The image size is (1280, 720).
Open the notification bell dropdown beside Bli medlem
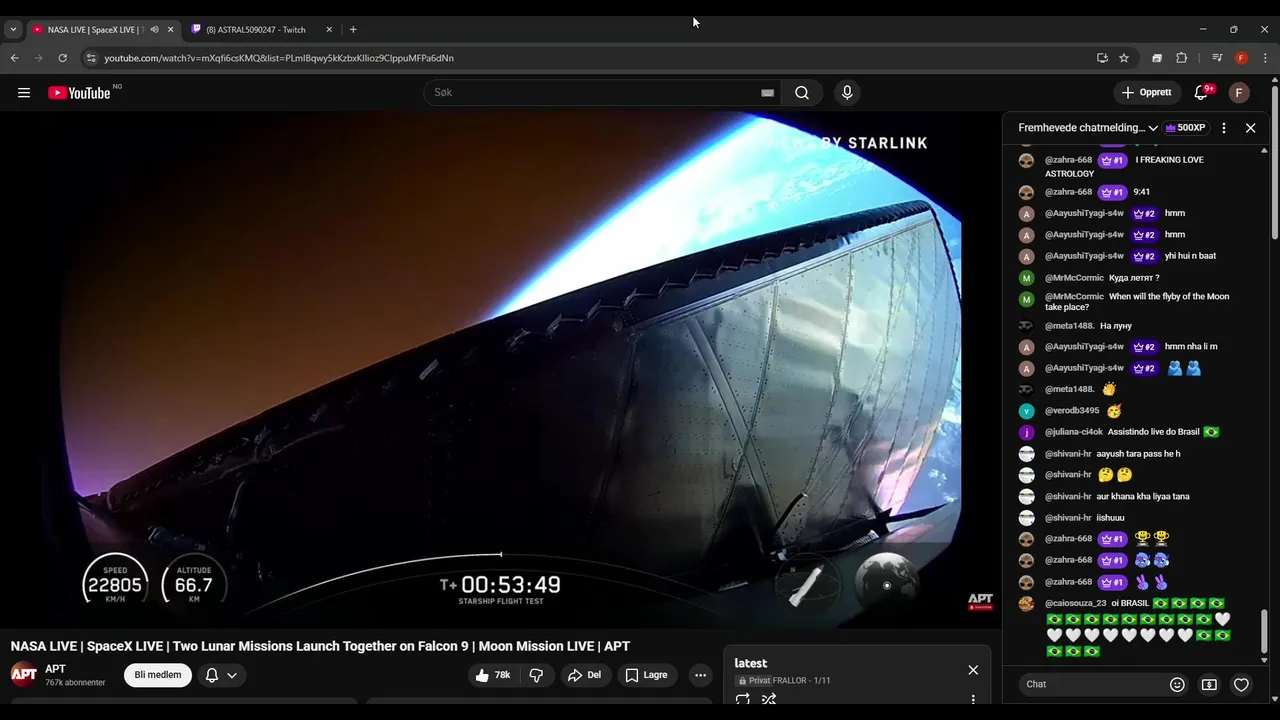(x=221, y=675)
